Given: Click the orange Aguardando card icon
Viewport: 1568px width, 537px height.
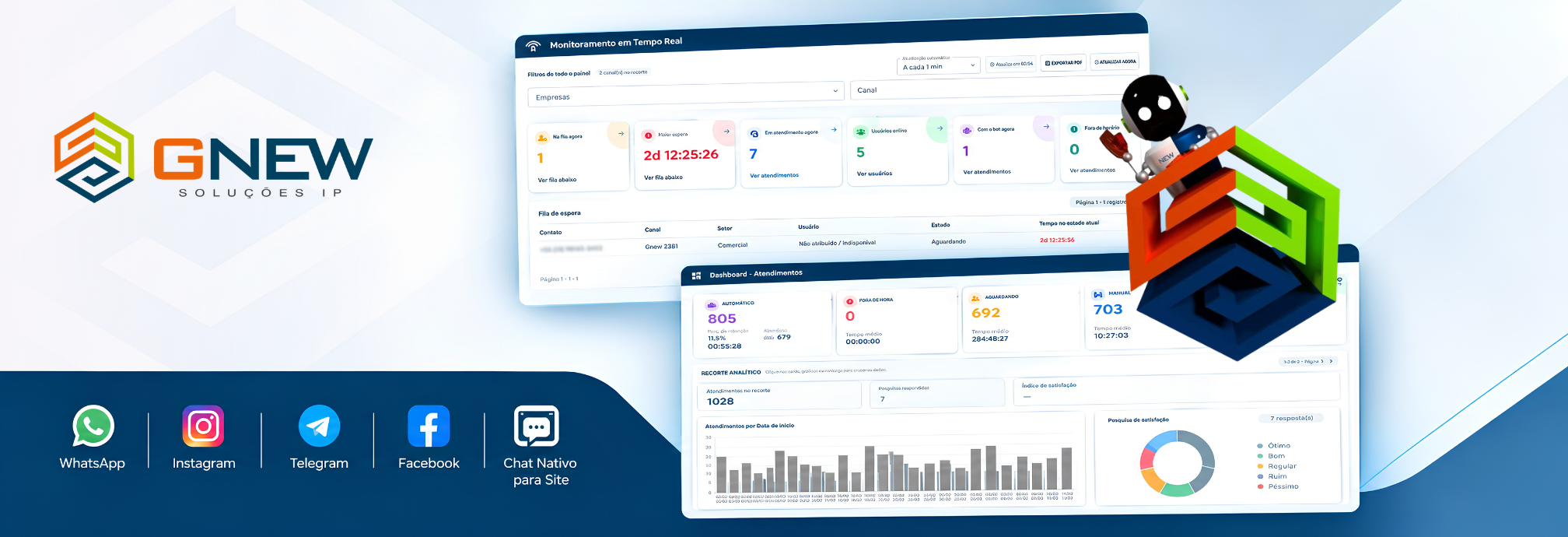Looking at the screenshot, I should [975, 298].
